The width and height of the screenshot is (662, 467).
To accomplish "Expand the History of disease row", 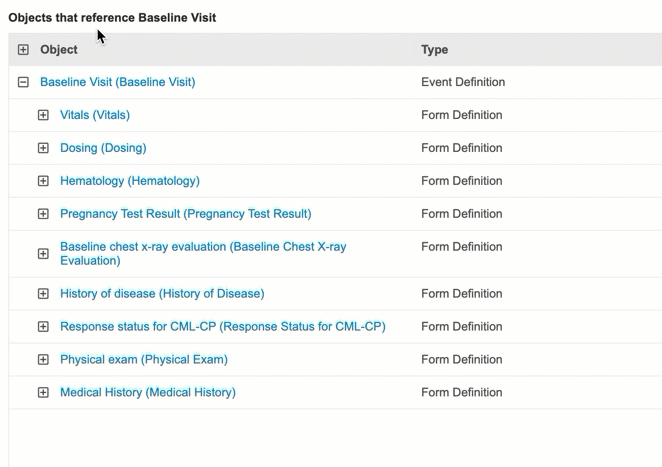I will pos(43,294).
